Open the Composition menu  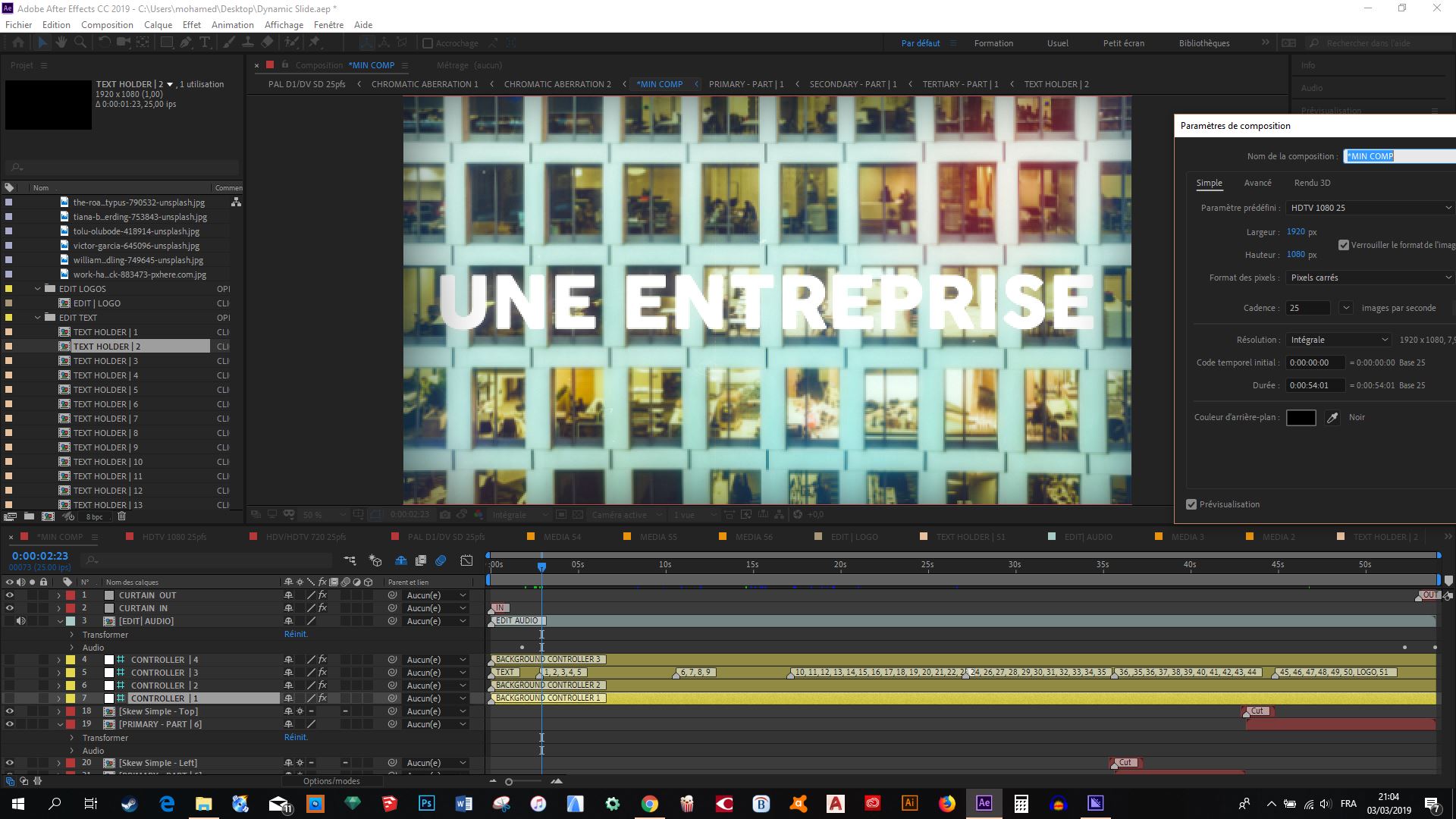pyautogui.click(x=107, y=25)
